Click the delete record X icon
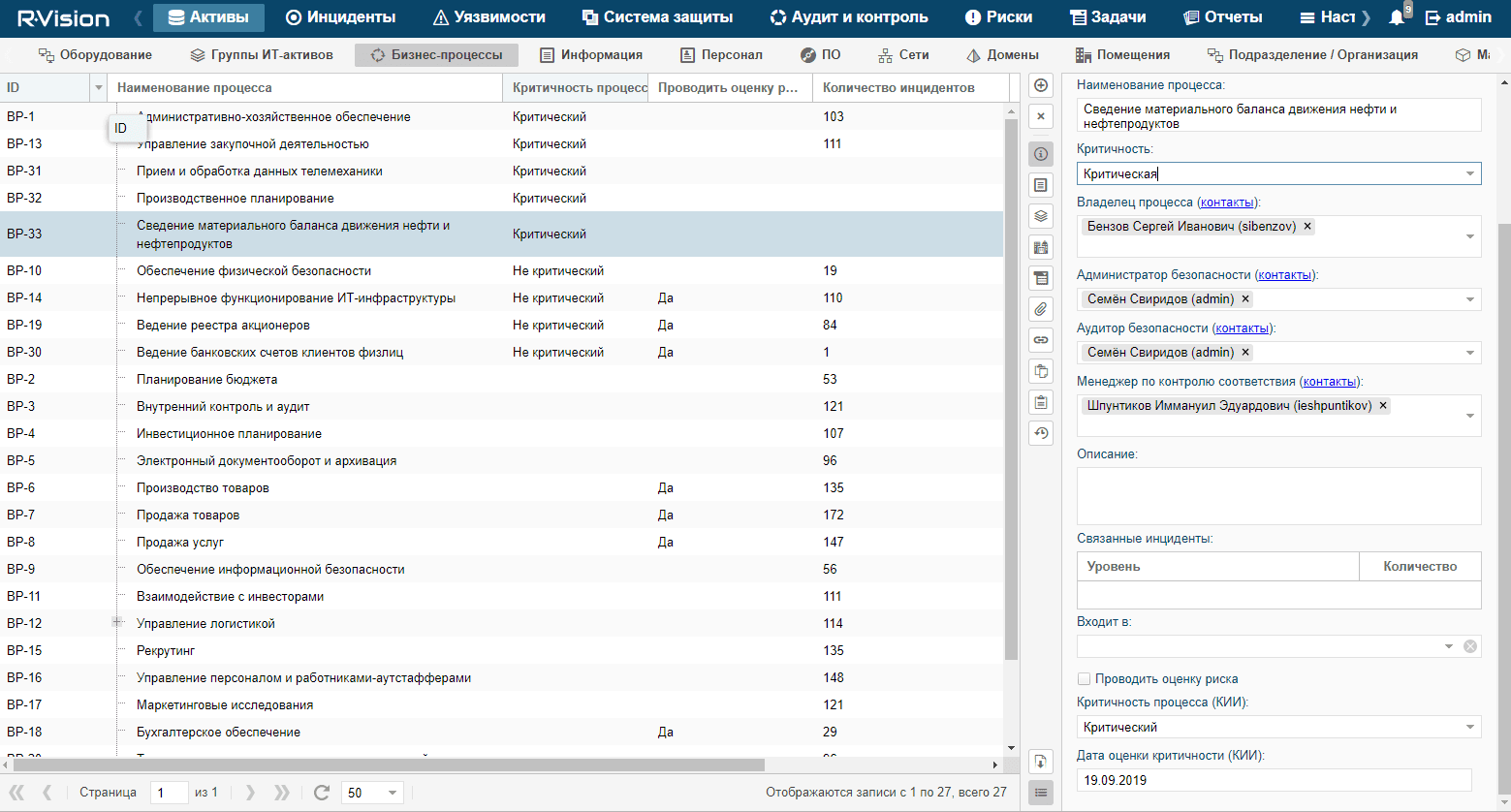 [1041, 116]
